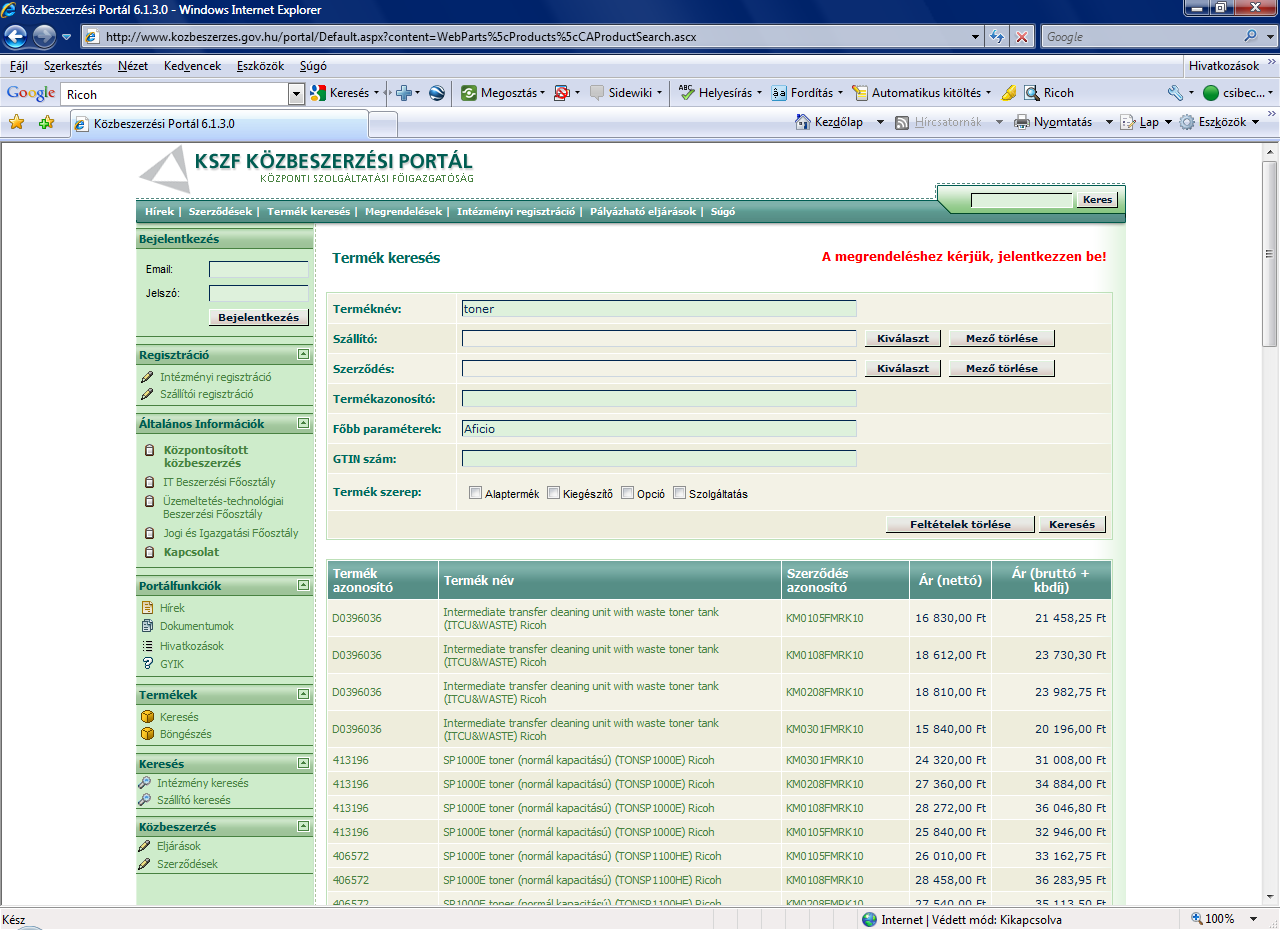1280x930 pixels.
Task: Click the Google toolbar wrench settings icon
Action: (x=1175, y=93)
